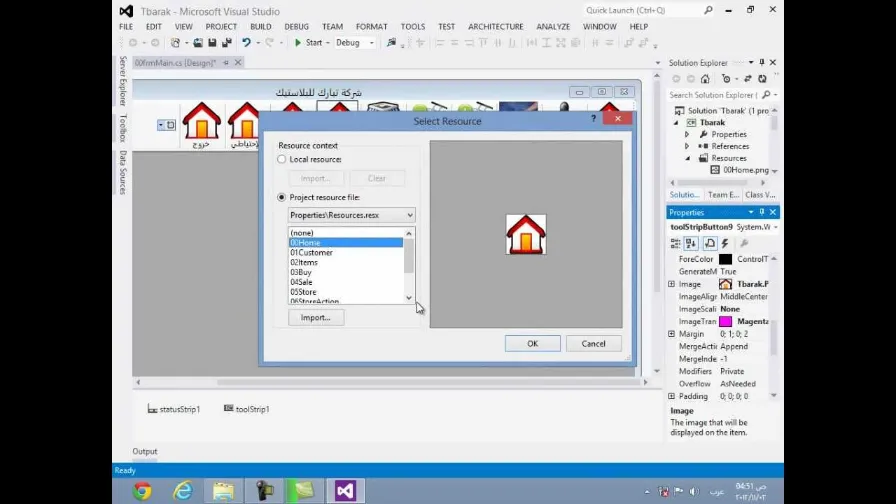Select (none) in the resource list
Screen dimensions: 896x504
click(346, 233)
